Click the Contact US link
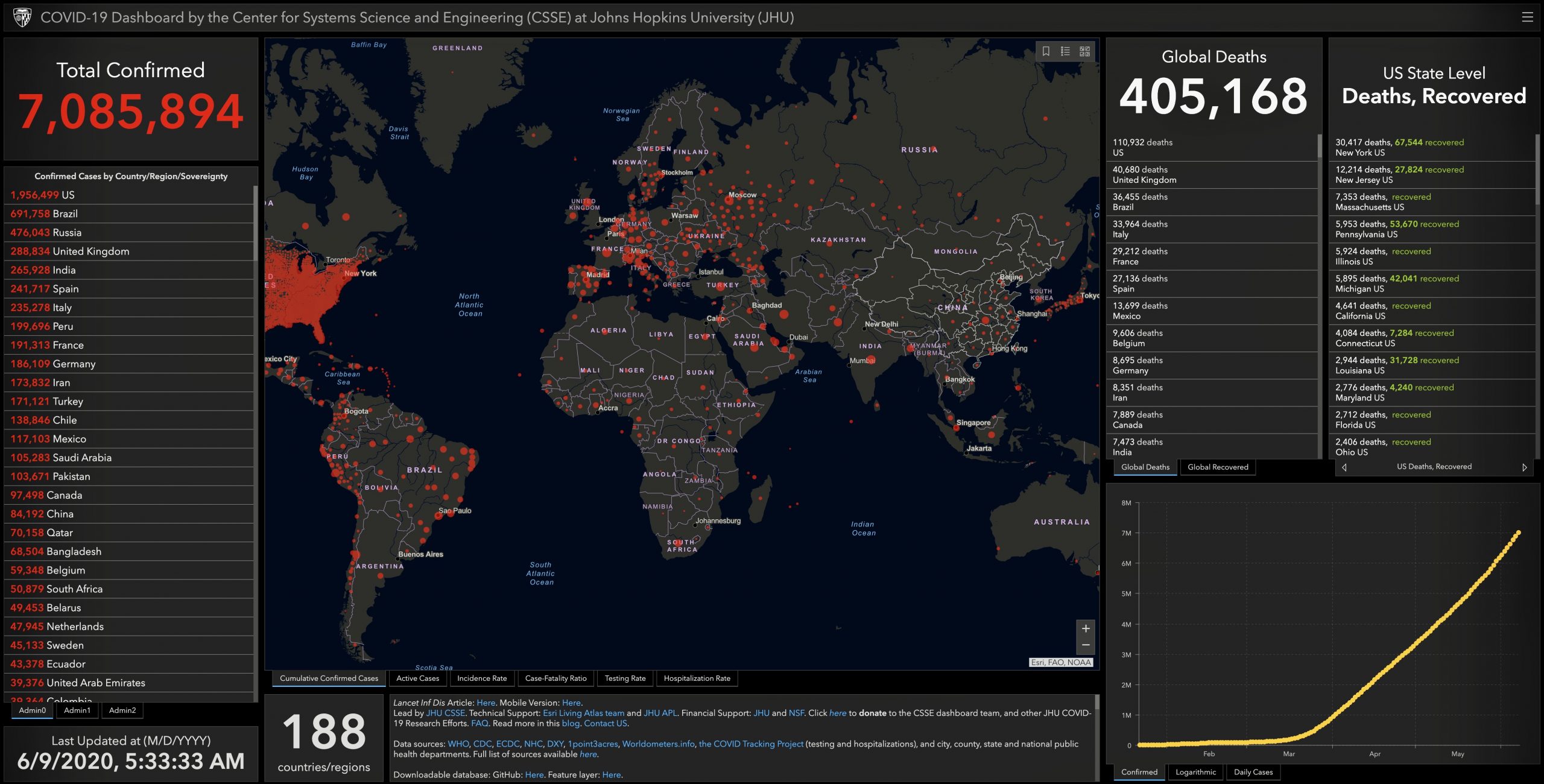This screenshot has width=1544, height=784. pos(606,723)
